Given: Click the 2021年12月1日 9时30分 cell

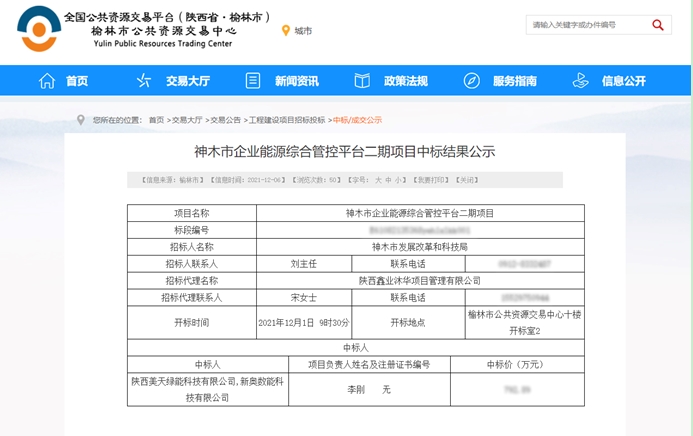Looking at the screenshot, I should [304, 322].
